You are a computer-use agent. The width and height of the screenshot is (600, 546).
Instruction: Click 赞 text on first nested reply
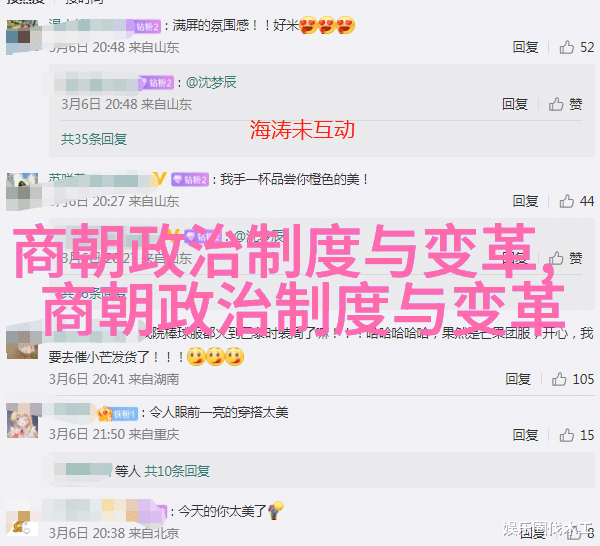pos(576,104)
